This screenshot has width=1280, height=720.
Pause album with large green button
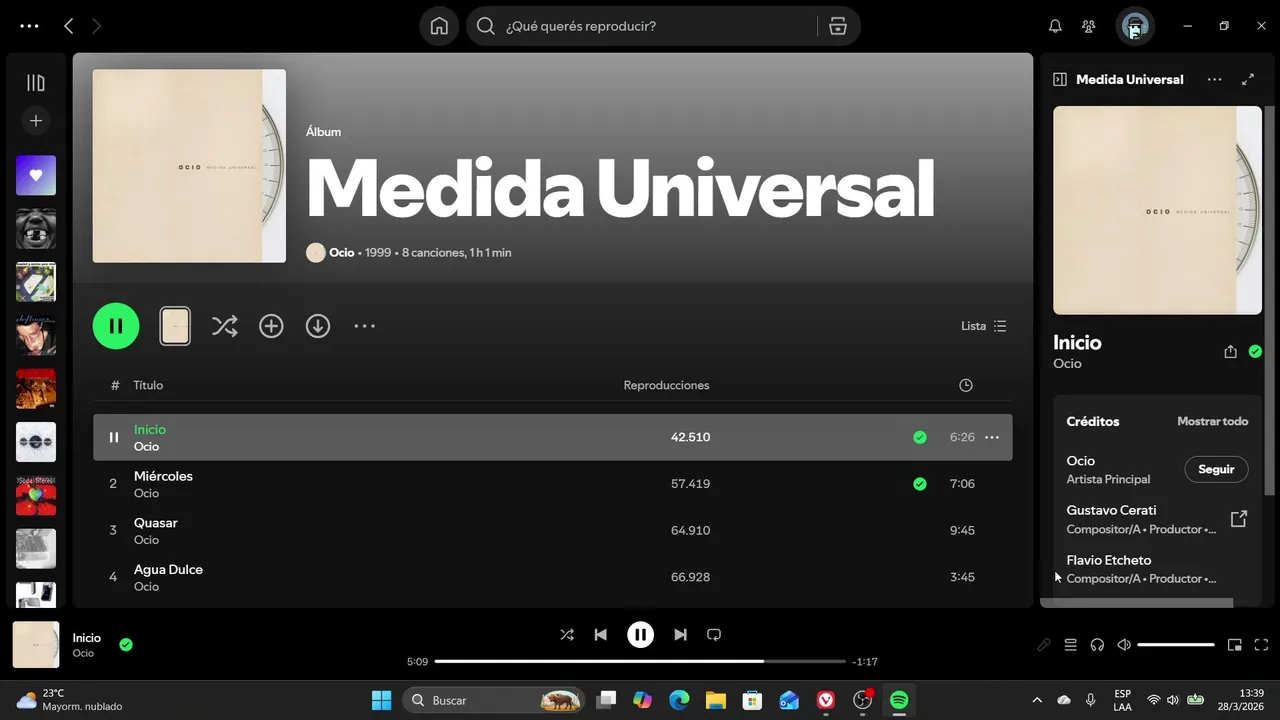tap(116, 326)
